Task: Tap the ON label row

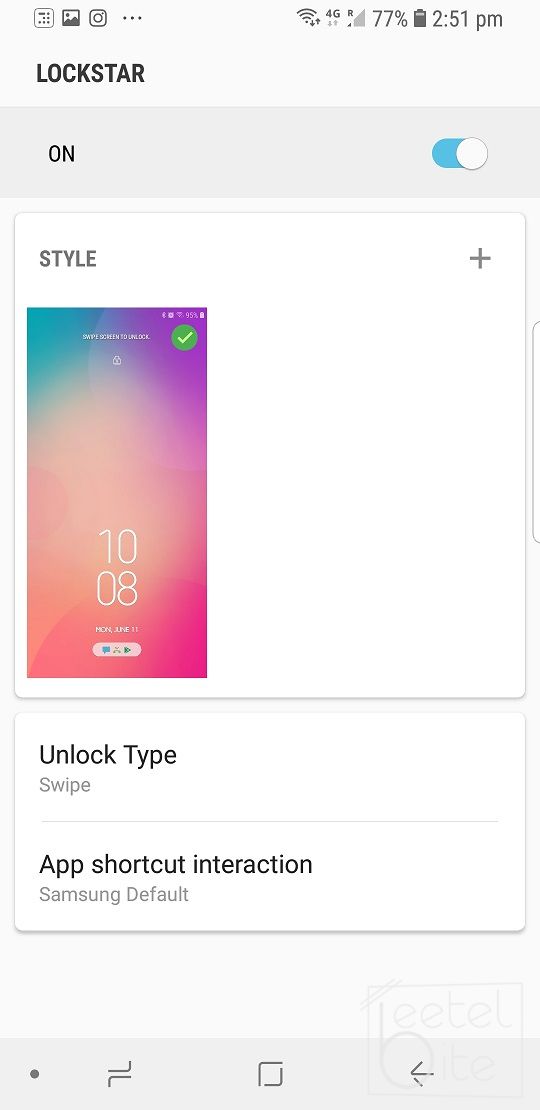Action: coord(270,153)
